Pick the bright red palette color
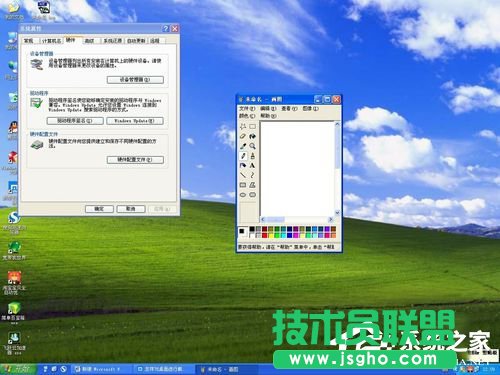Screen dimensions: 500x375 [x=265, y=236]
